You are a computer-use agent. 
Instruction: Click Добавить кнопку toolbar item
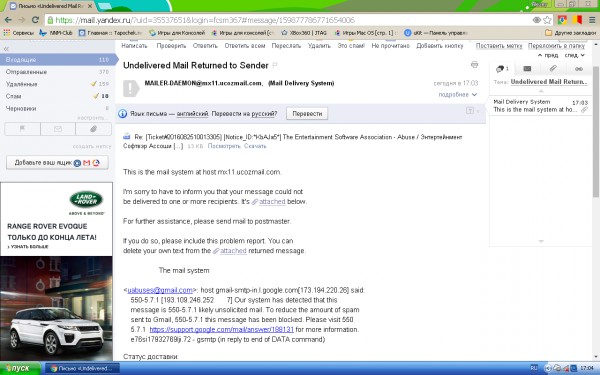(x=440, y=46)
